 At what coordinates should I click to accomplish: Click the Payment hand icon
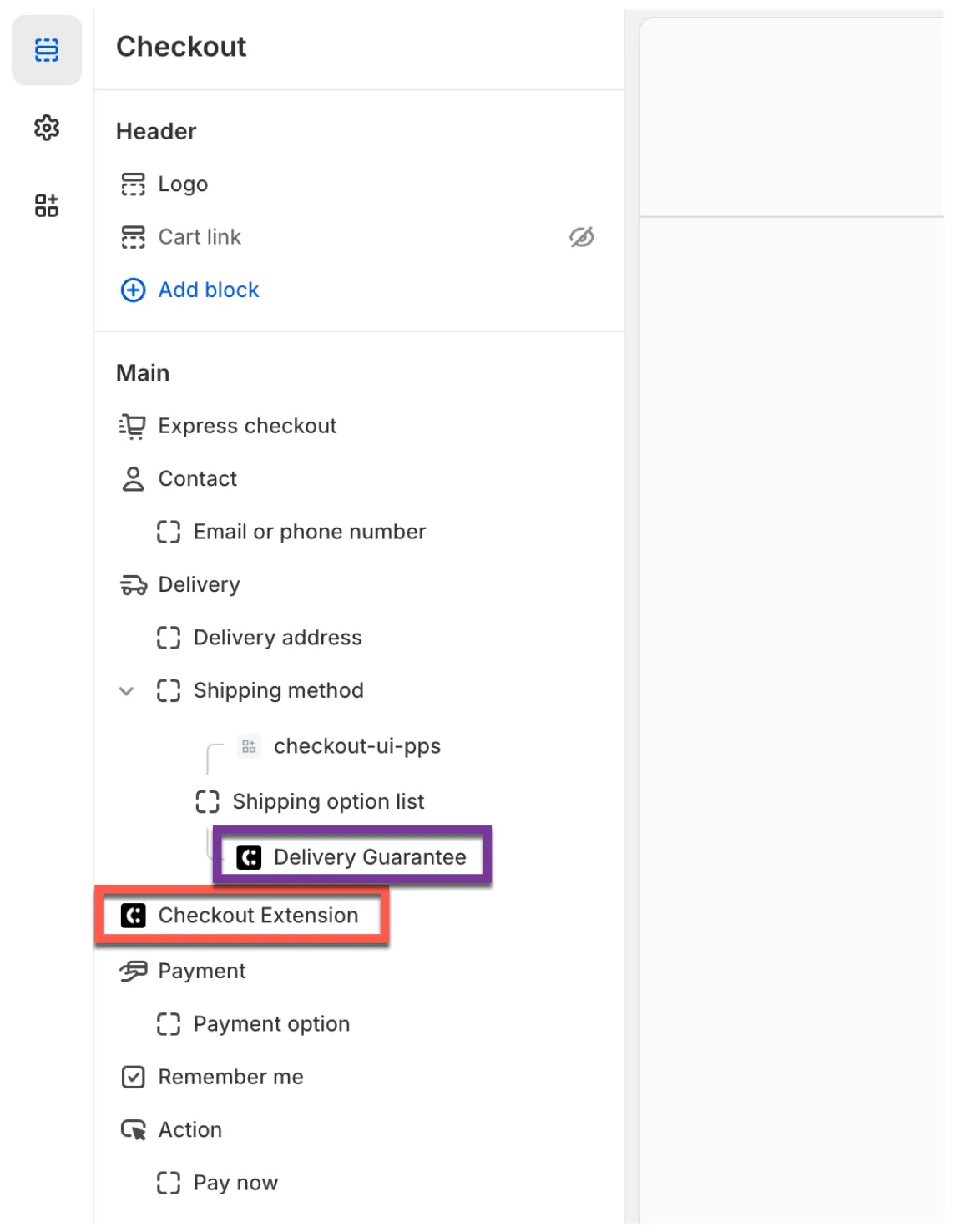[133, 971]
